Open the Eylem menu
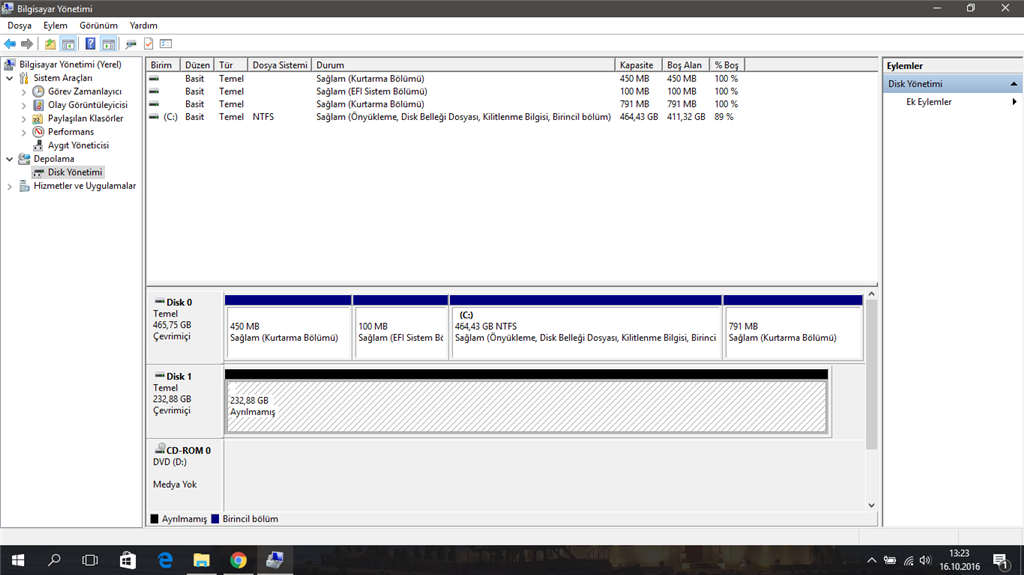The height and width of the screenshot is (575, 1024). 56,25
